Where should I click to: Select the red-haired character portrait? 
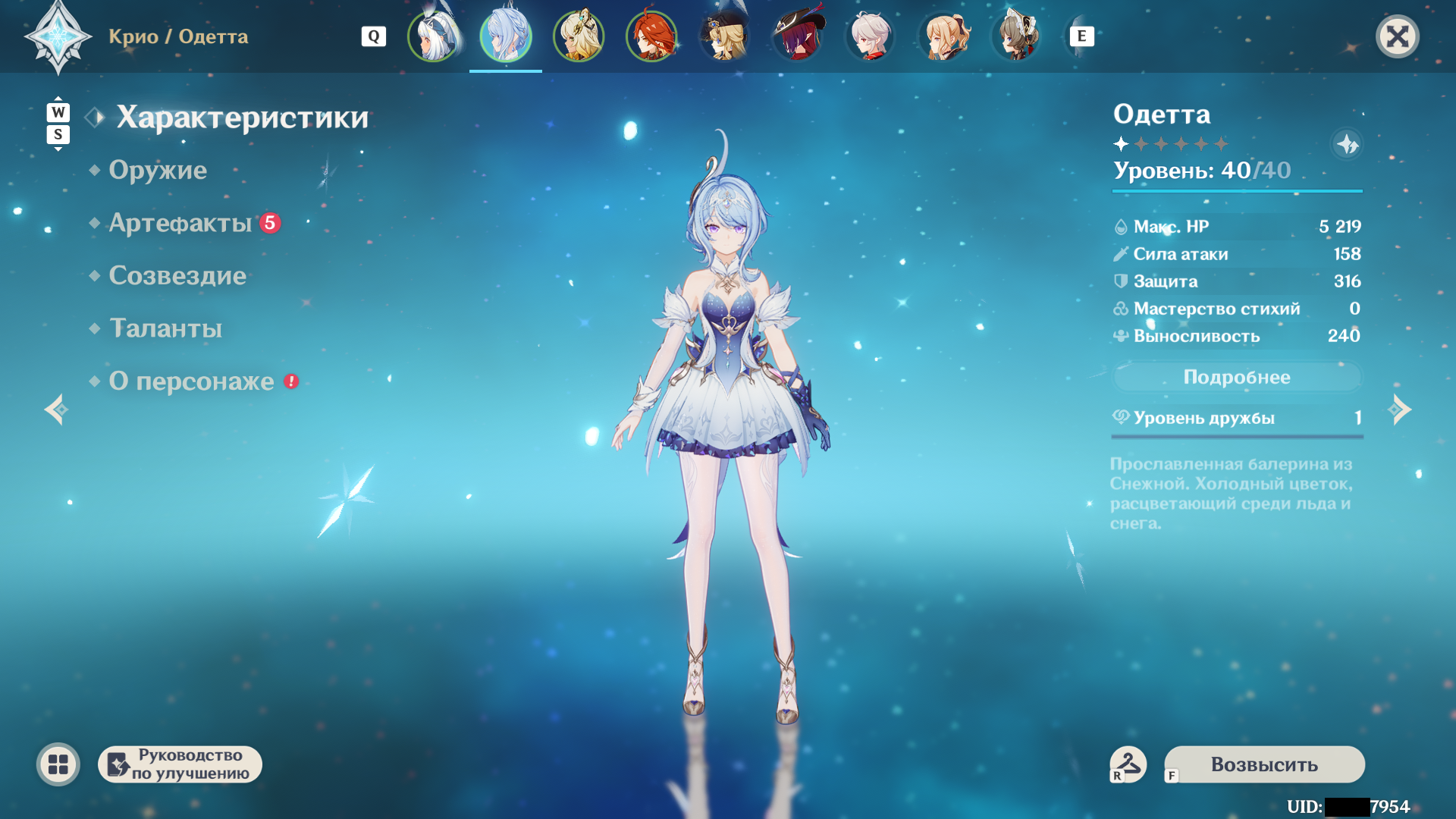point(651,36)
